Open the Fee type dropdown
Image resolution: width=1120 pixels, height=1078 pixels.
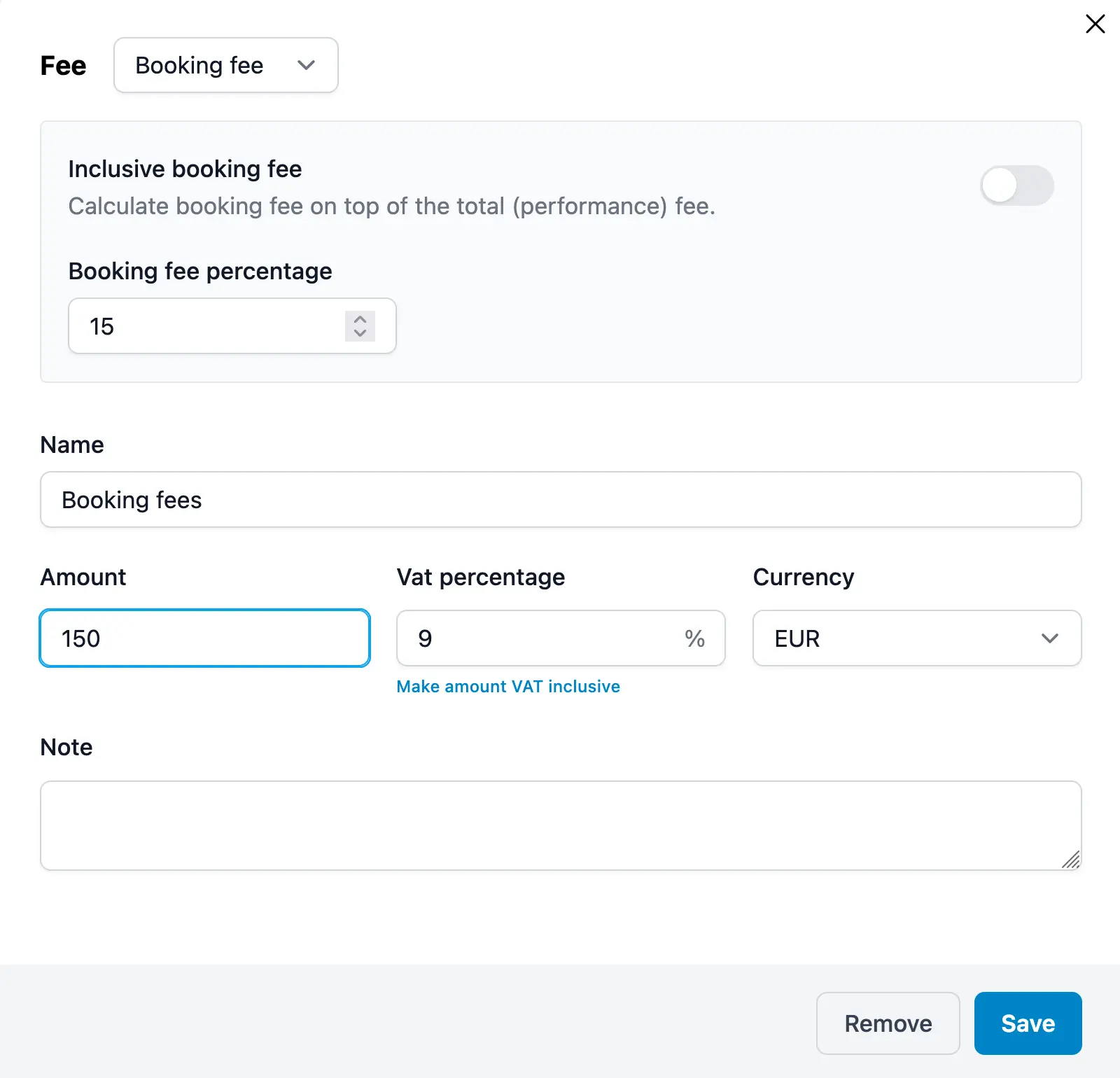pyautogui.click(x=225, y=65)
